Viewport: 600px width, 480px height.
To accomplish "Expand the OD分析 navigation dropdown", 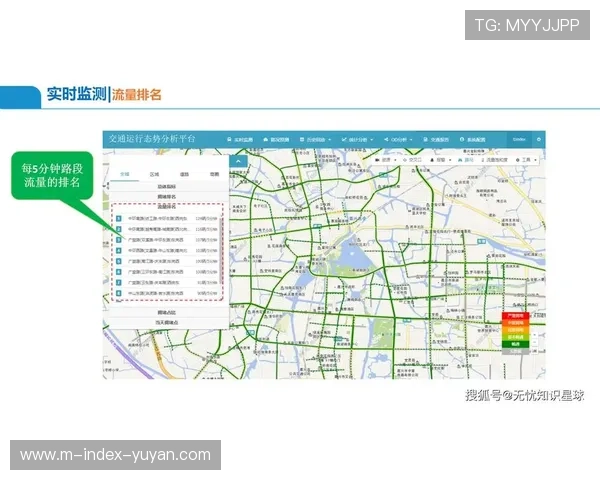I will [x=398, y=140].
